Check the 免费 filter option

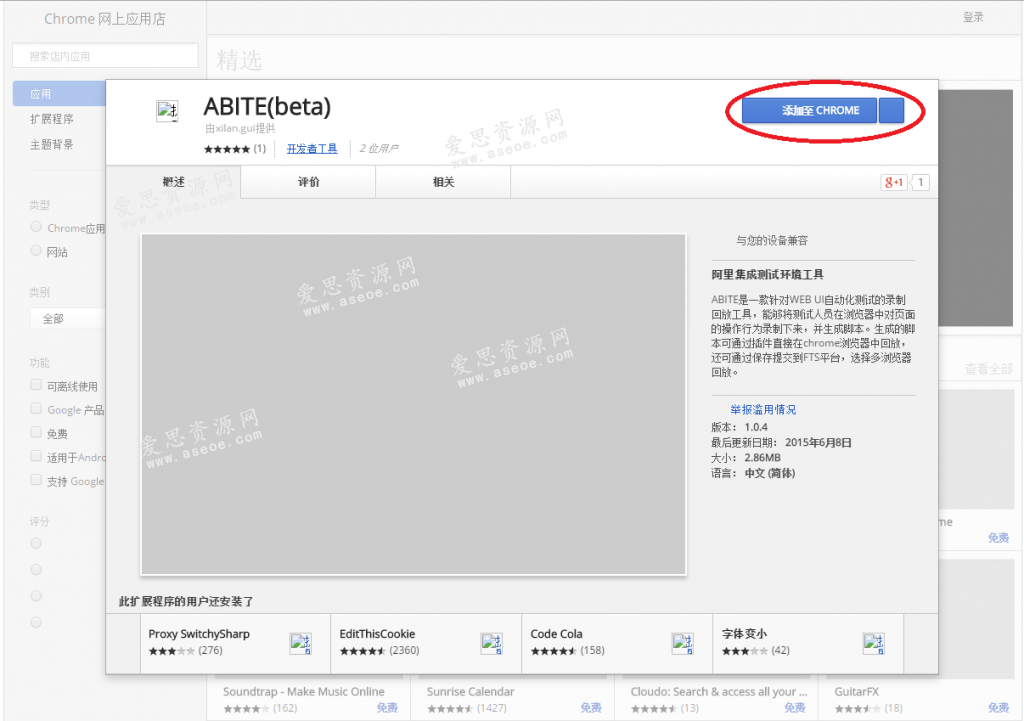[x=35, y=433]
